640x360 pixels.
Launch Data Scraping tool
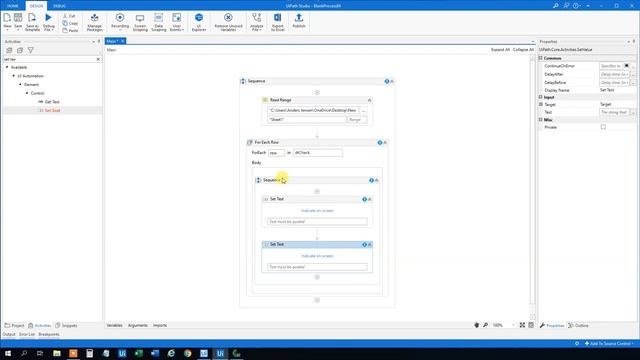point(158,22)
